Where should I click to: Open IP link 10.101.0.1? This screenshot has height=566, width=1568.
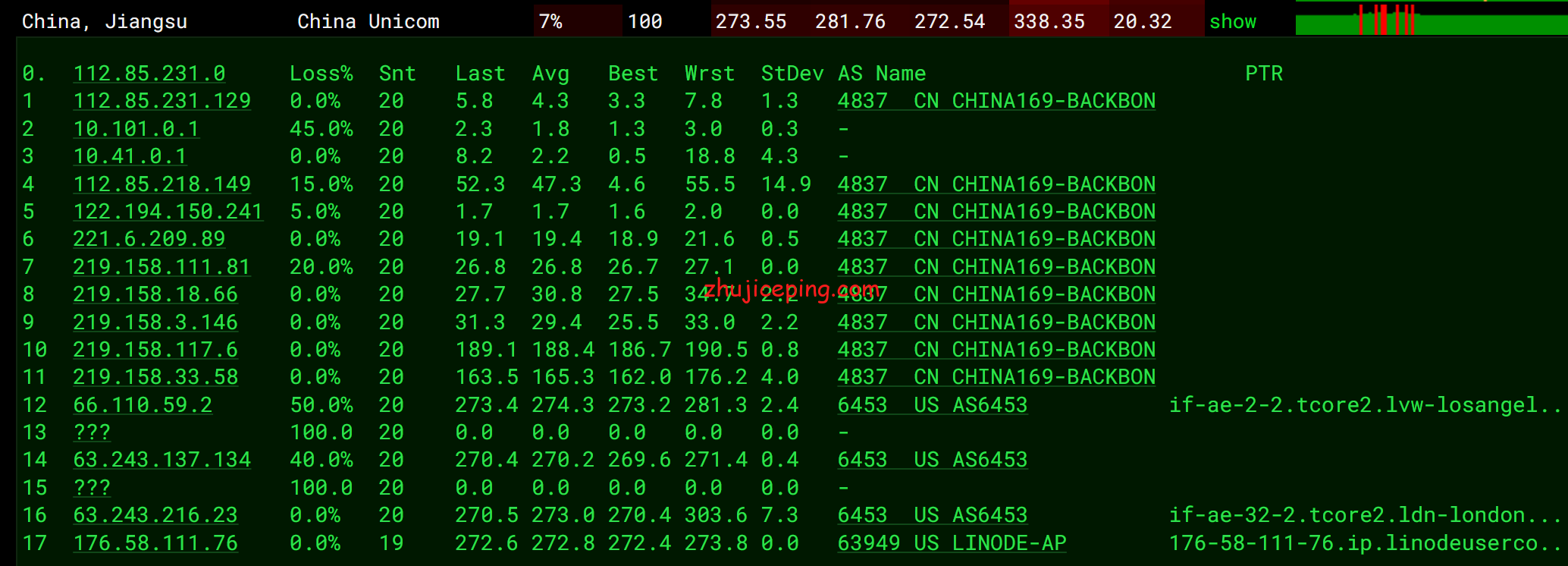tap(136, 129)
